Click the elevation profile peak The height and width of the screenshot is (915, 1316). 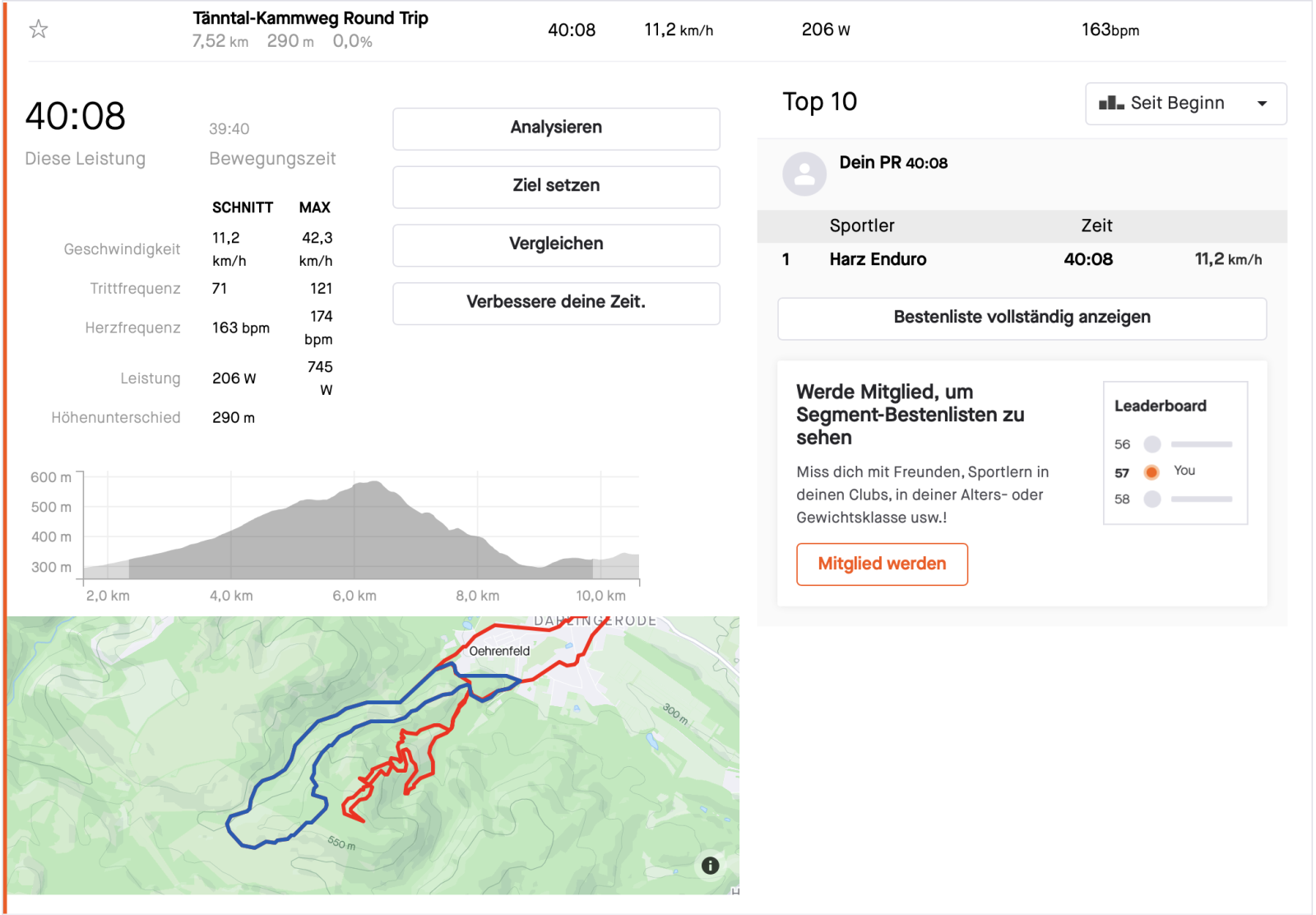click(374, 485)
